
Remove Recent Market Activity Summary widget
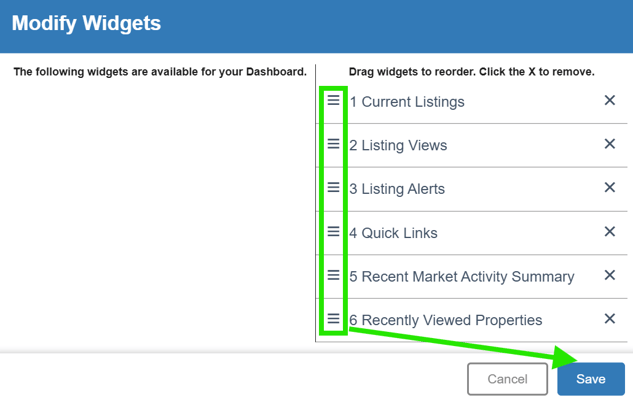coord(610,276)
